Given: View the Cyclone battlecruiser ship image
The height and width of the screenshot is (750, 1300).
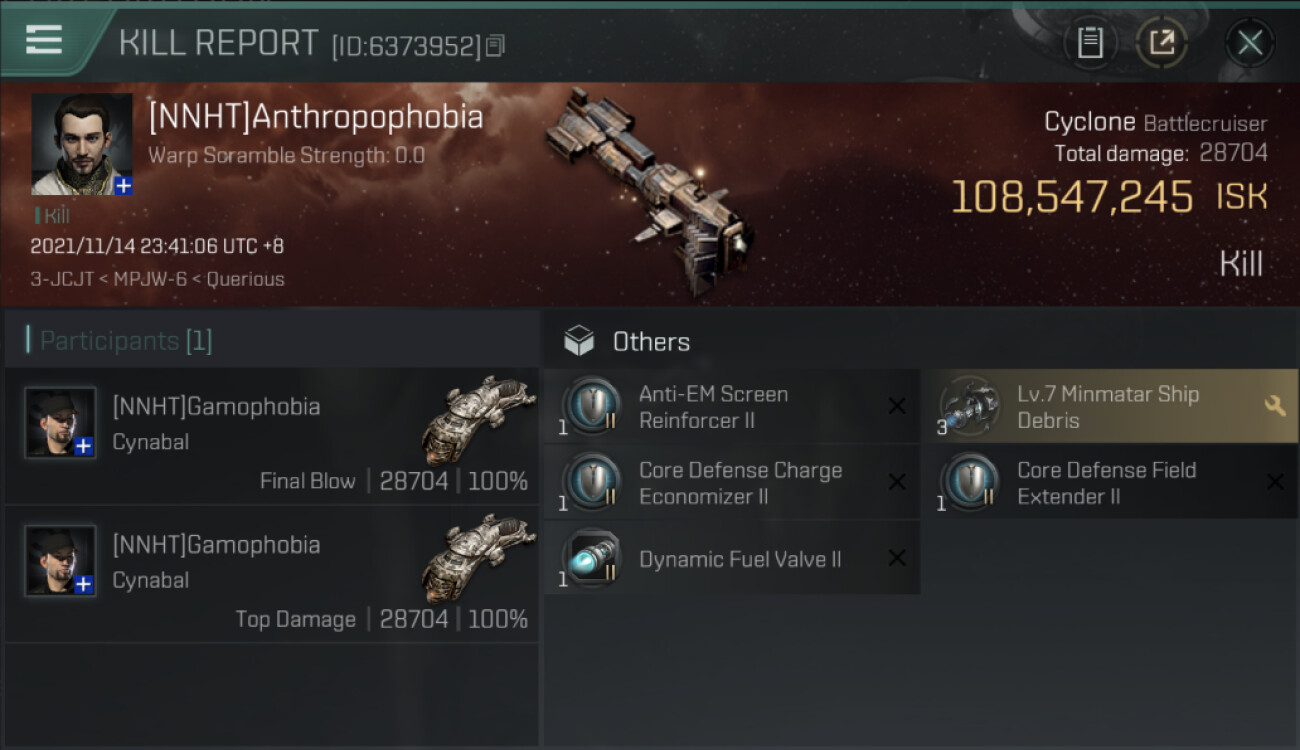Looking at the screenshot, I should (650, 190).
